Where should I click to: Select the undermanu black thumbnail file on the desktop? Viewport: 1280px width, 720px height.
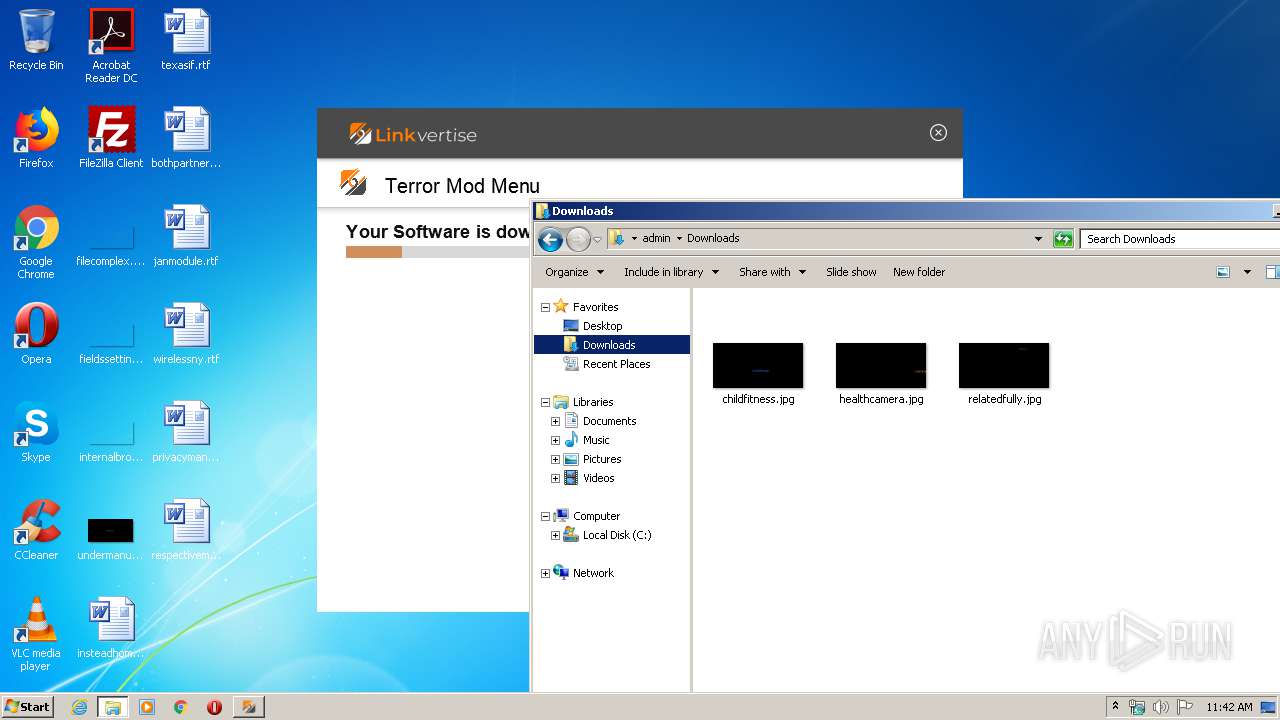point(111,537)
